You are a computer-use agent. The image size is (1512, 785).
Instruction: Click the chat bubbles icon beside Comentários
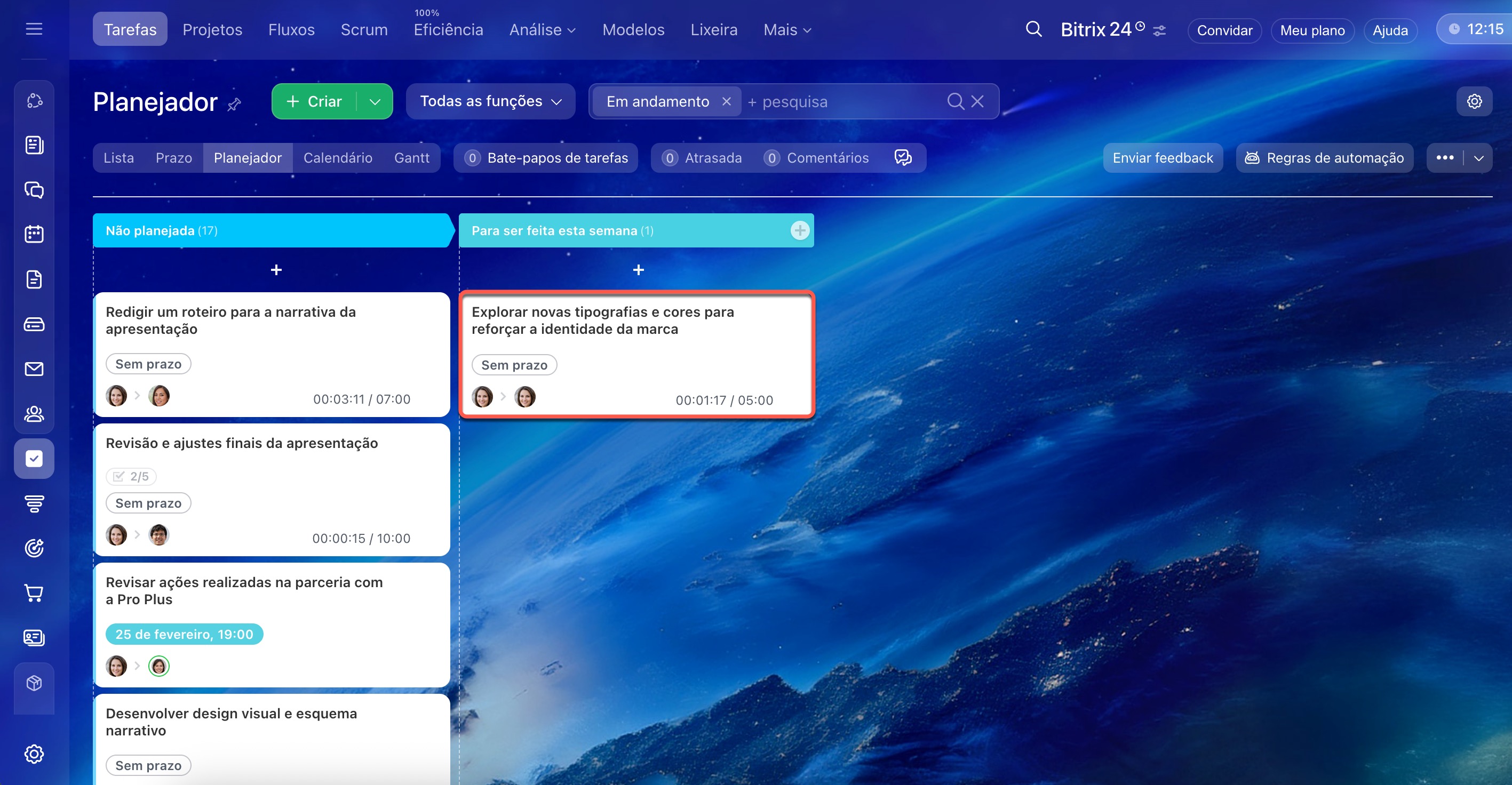(x=903, y=157)
